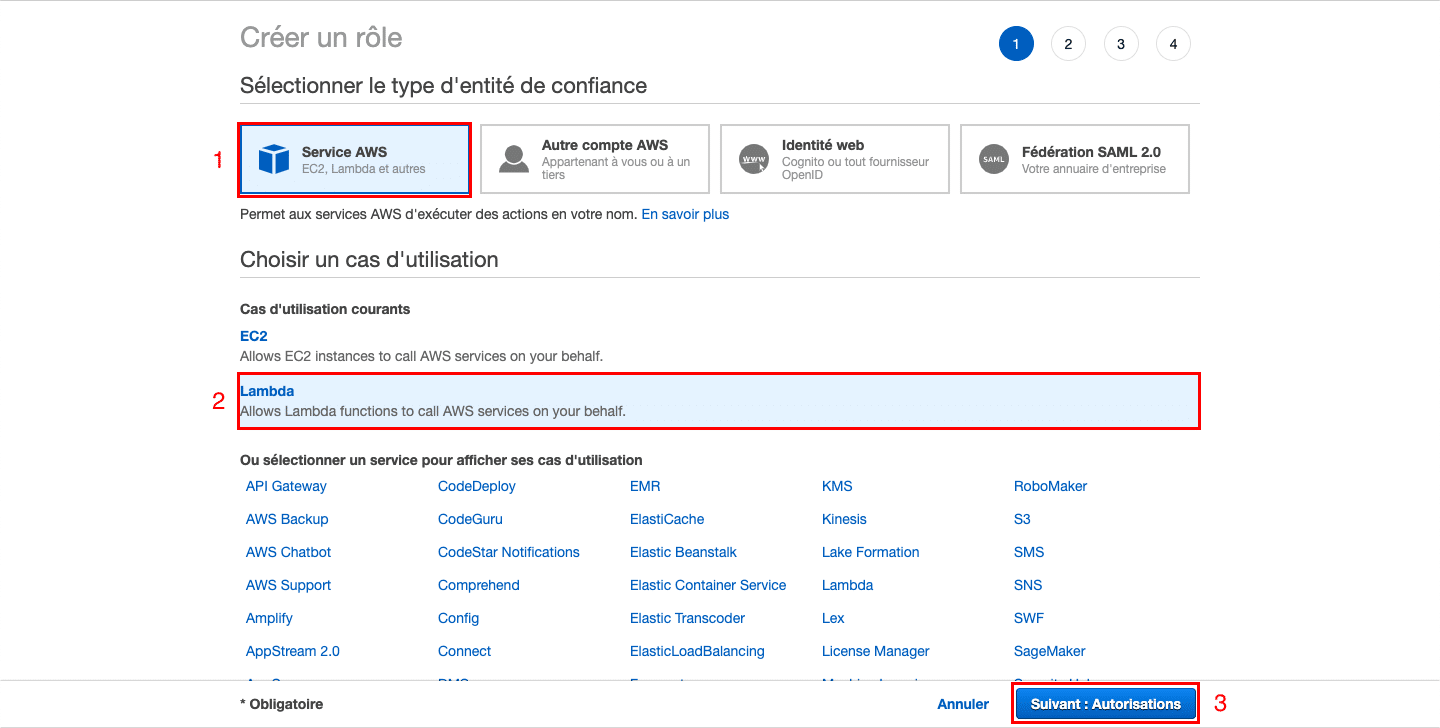Select Lex service
Screen dimensions: 1440x728
pyautogui.click(x=833, y=618)
